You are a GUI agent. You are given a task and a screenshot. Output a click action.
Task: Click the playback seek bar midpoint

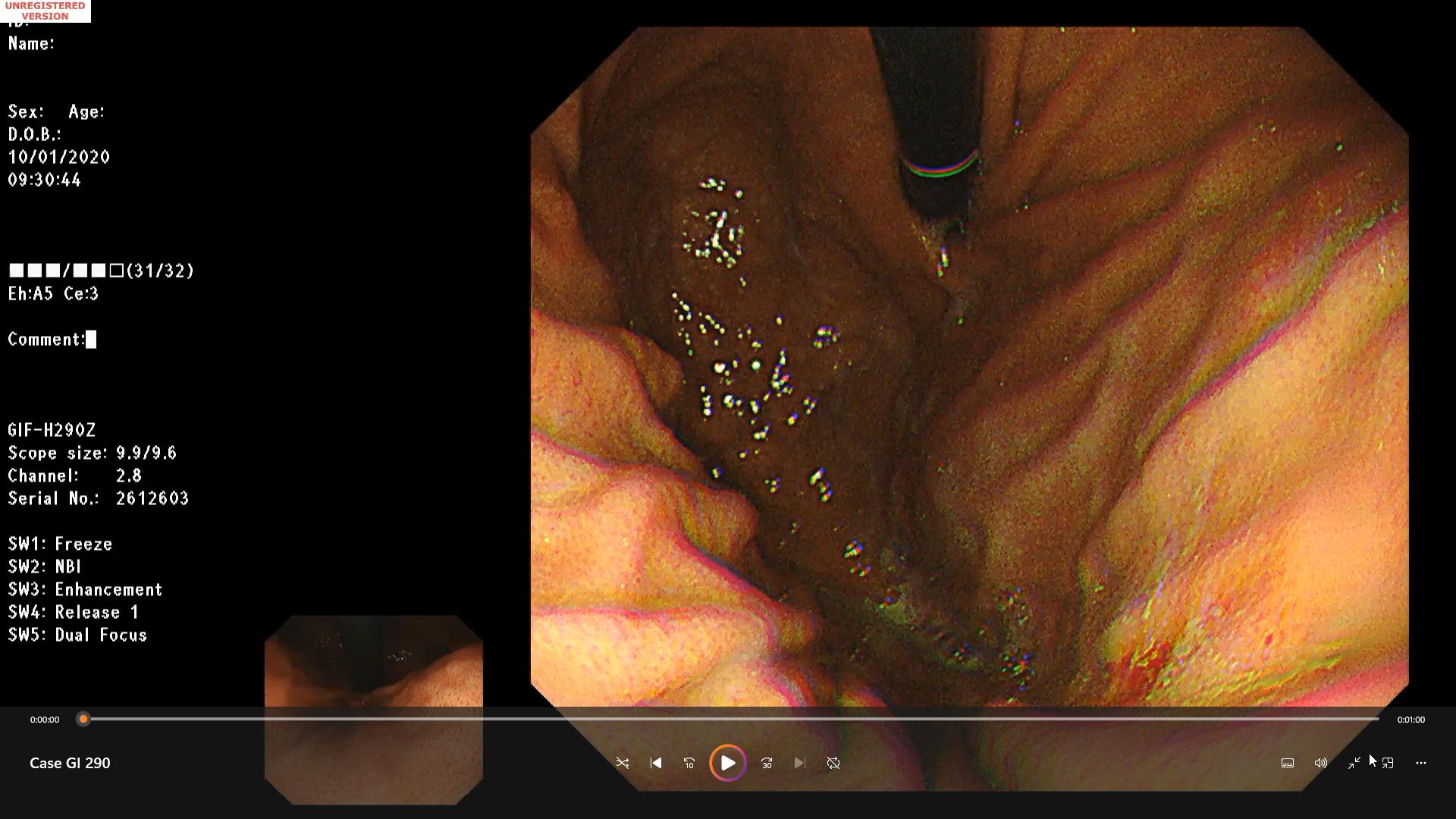pos(731,719)
